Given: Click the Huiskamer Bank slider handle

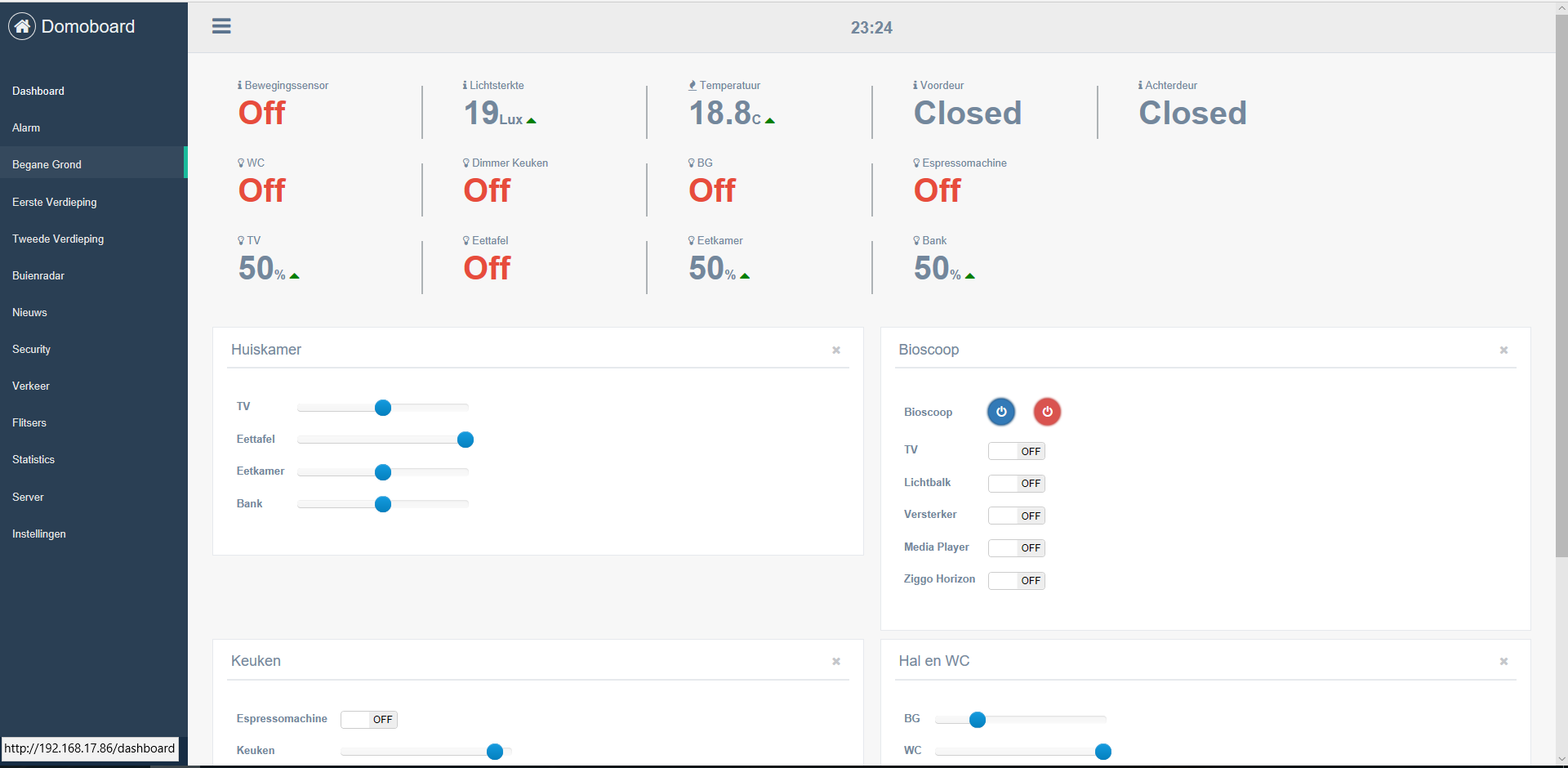Looking at the screenshot, I should (383, 504).
